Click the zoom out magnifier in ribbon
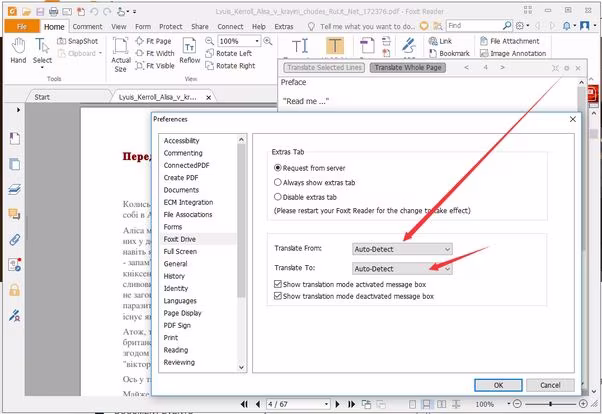Viewport: 602px width, 414px height. (x=209, y=41)
